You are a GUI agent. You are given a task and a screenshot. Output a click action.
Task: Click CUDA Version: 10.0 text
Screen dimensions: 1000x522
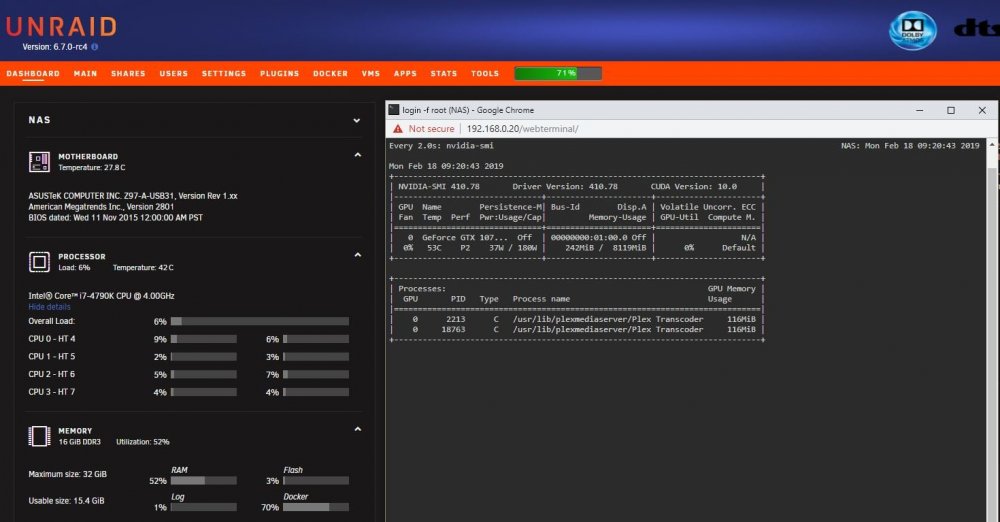(x=693, y=186)
